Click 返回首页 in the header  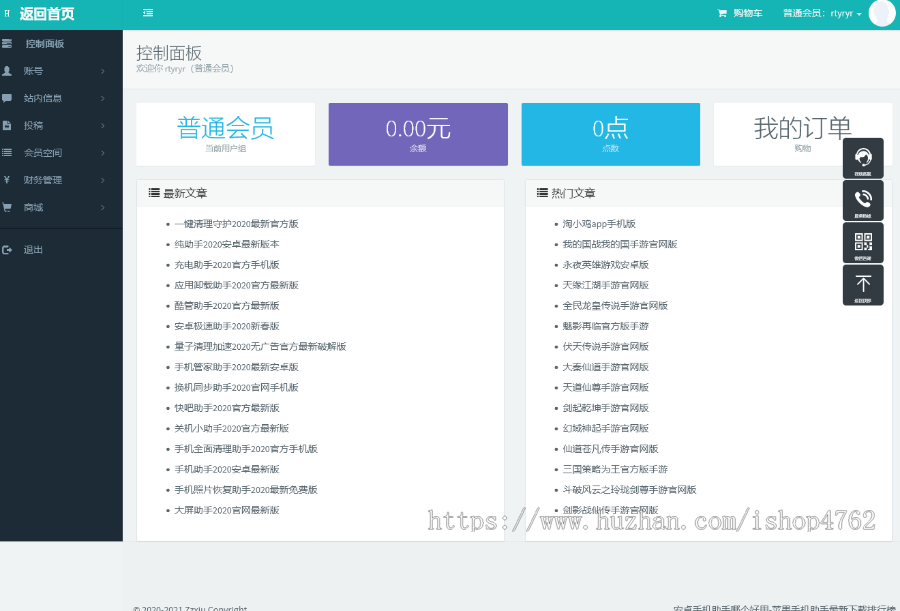[x=47, y=13]
